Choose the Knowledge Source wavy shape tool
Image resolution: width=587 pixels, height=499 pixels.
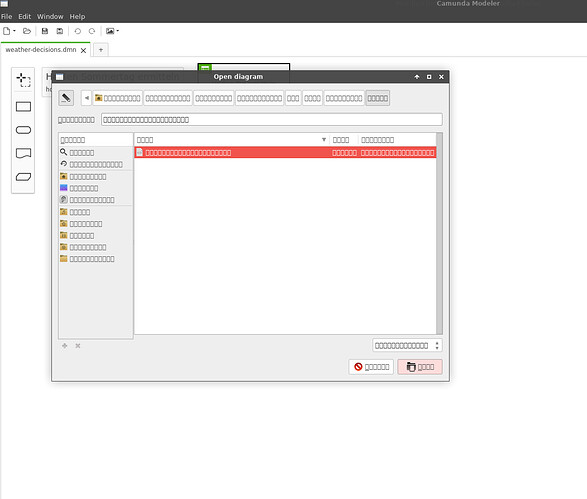pos(23,153)
